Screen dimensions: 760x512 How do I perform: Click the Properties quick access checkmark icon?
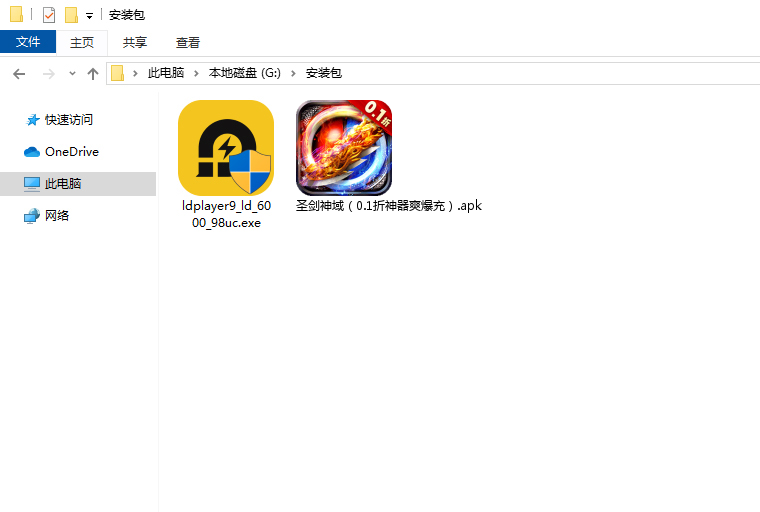[49, 15]
